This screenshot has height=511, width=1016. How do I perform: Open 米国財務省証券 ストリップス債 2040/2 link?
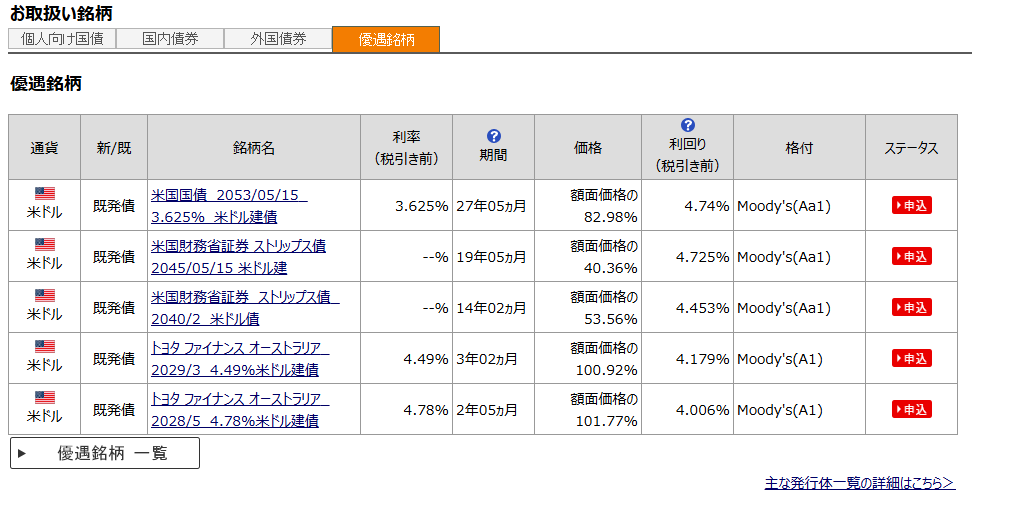(244, 307)
